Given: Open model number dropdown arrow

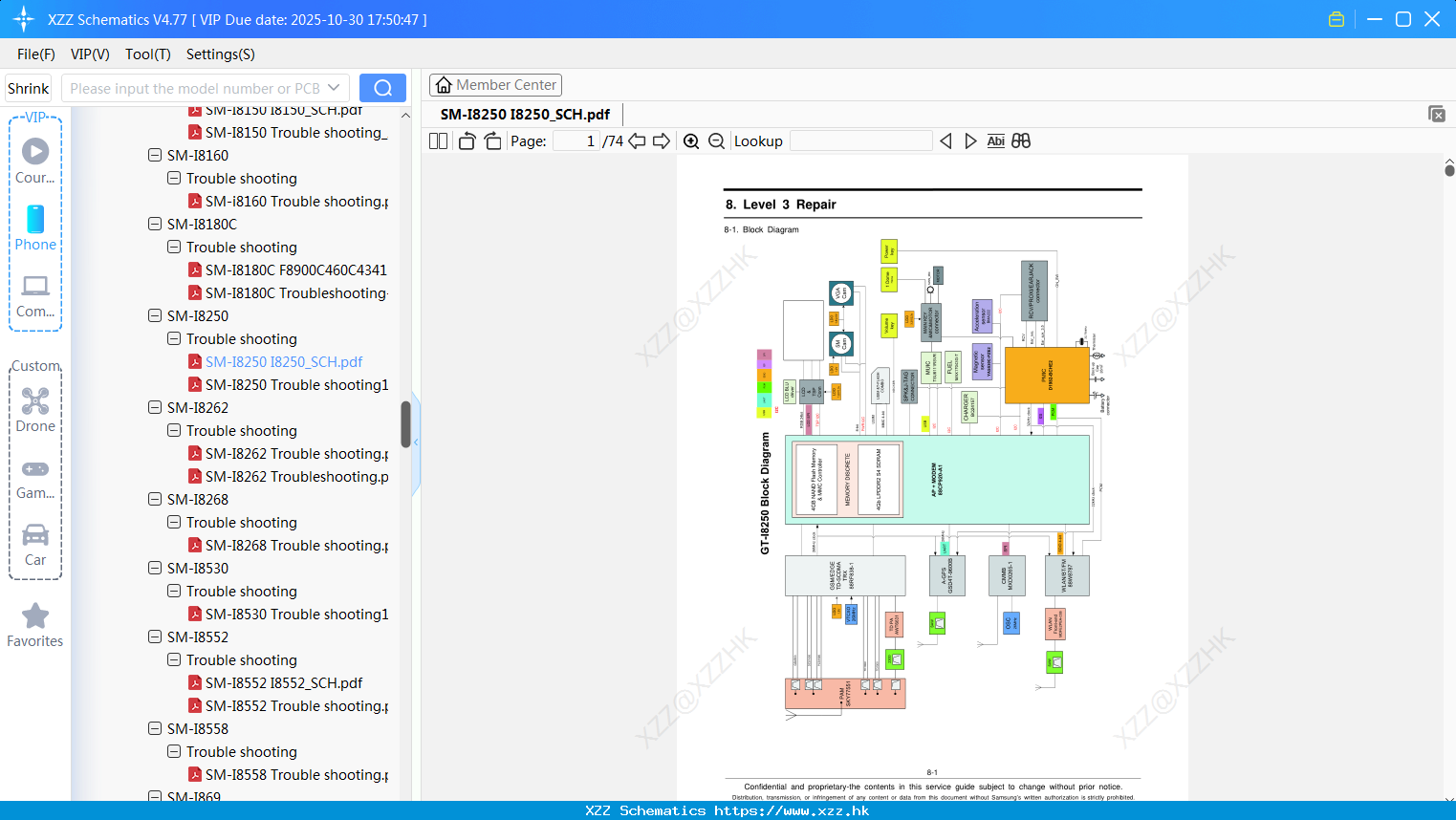Looking at the screenshot, I should 334,88.
